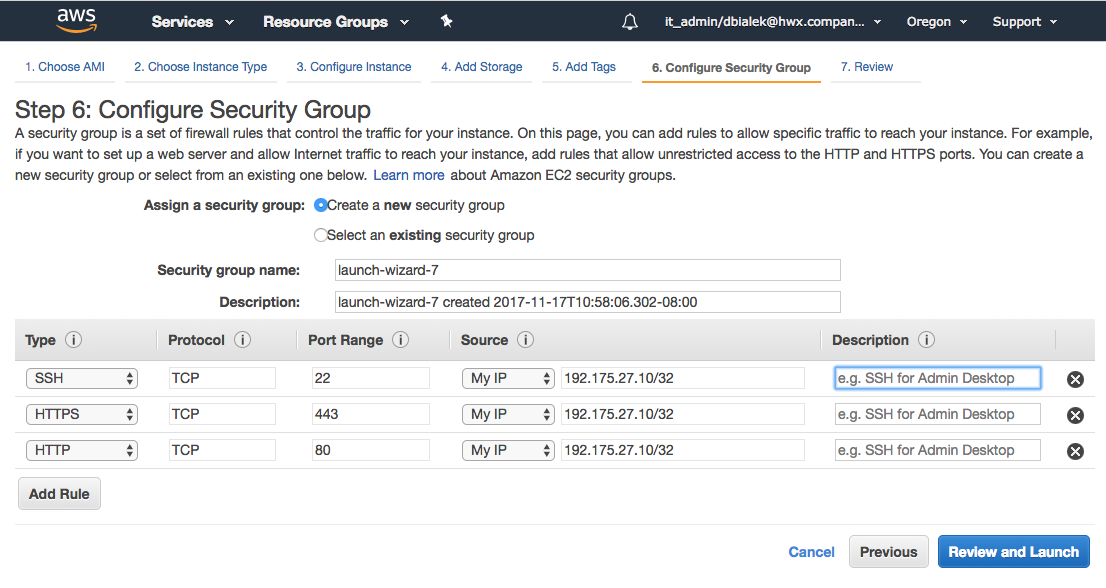The image size is (1106, 588).
Task: Go to the 3. Configure Instance tab
Action: tap(353, 67)
